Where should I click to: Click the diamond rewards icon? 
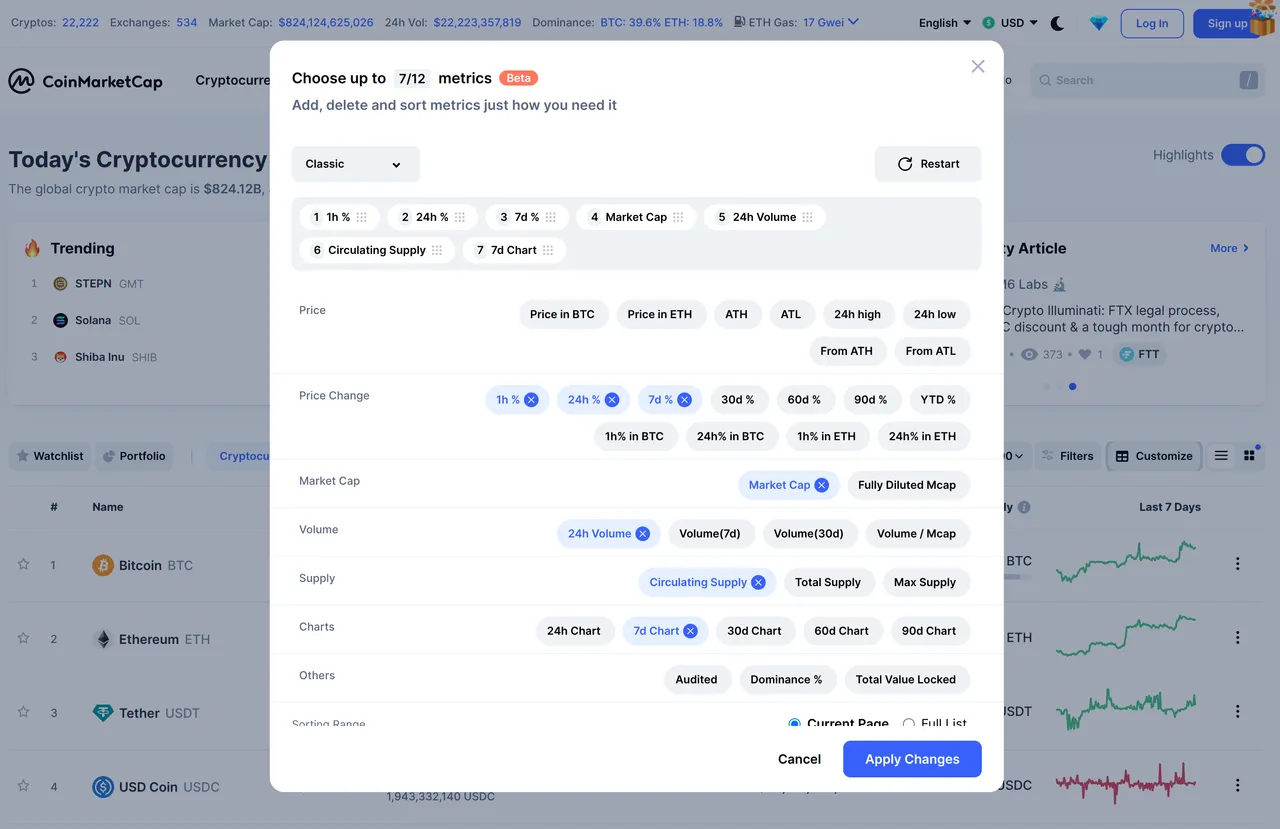[1098, 23]
